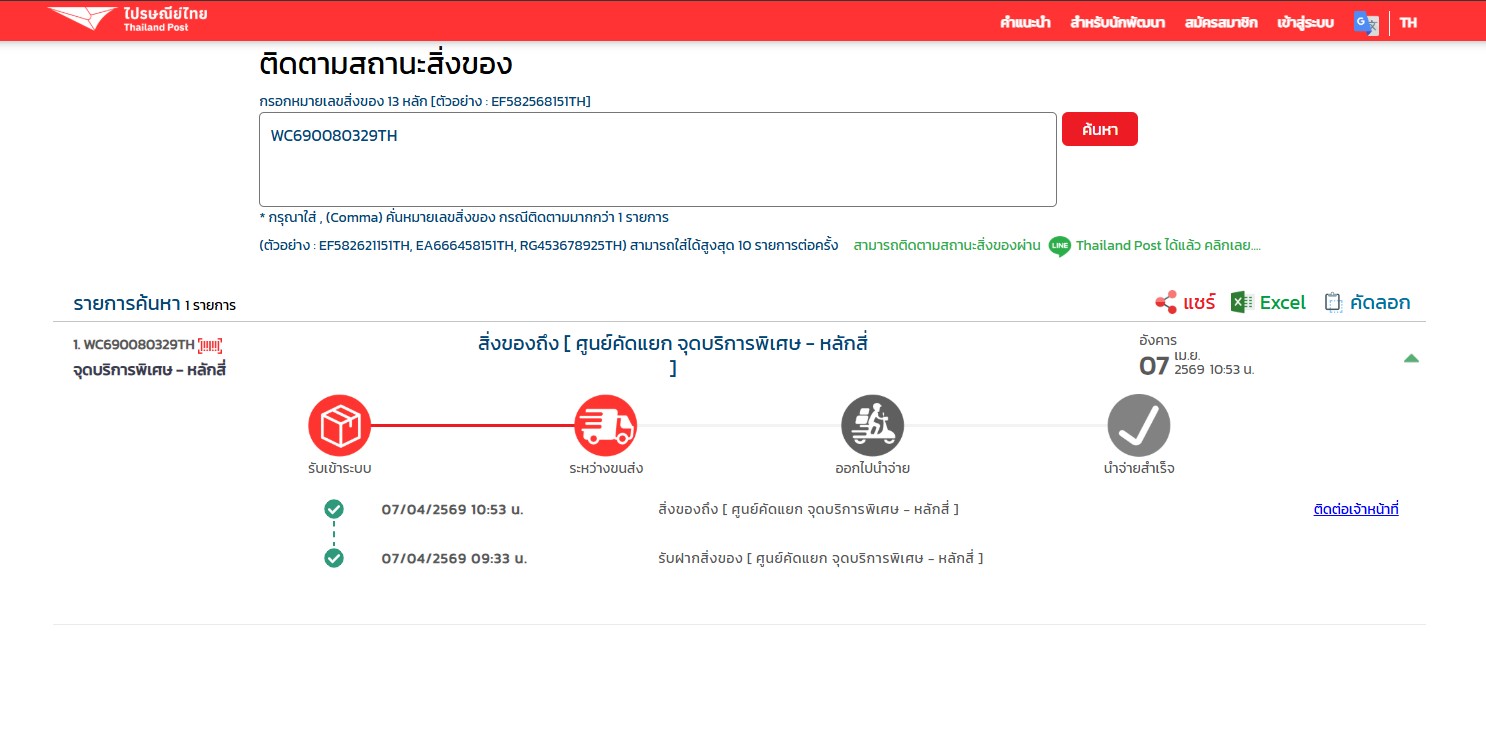
Task: Click the LINE app icon
Action: coord(1059,246)
